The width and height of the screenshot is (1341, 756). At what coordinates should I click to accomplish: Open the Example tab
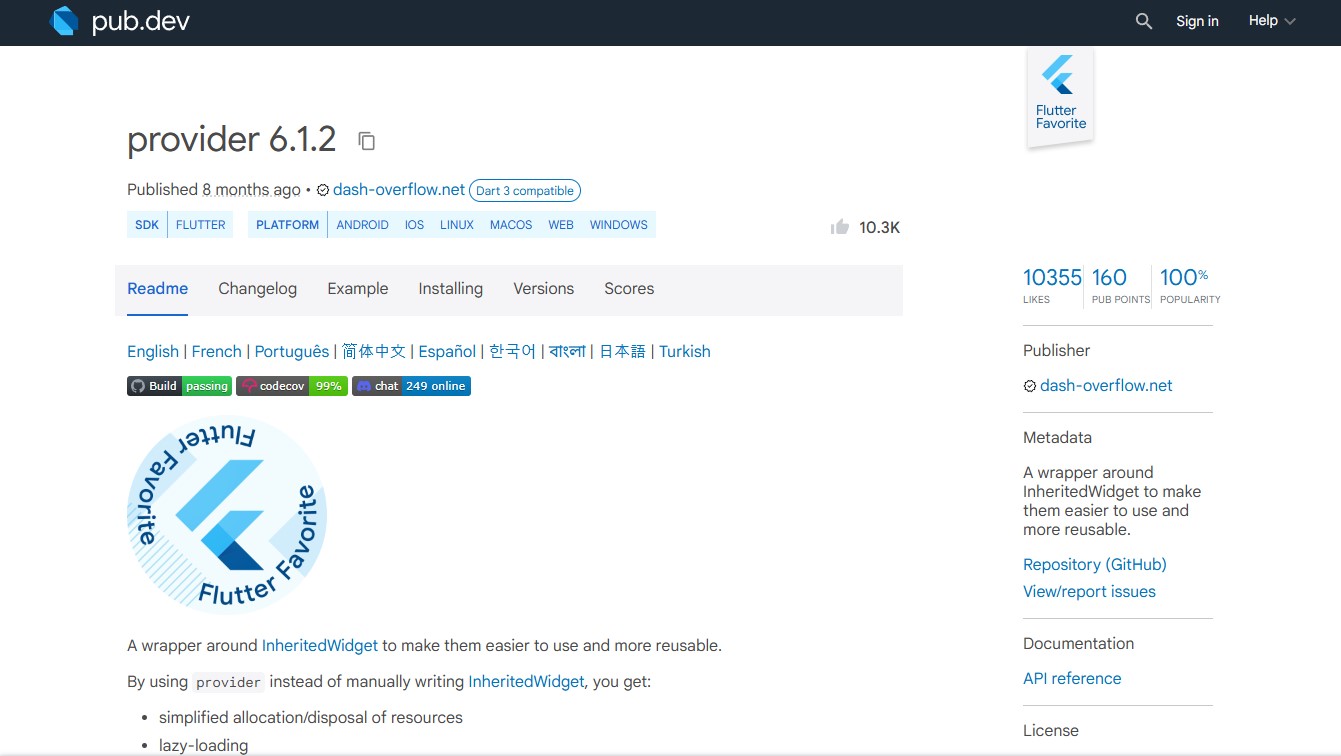click(358, 288)
